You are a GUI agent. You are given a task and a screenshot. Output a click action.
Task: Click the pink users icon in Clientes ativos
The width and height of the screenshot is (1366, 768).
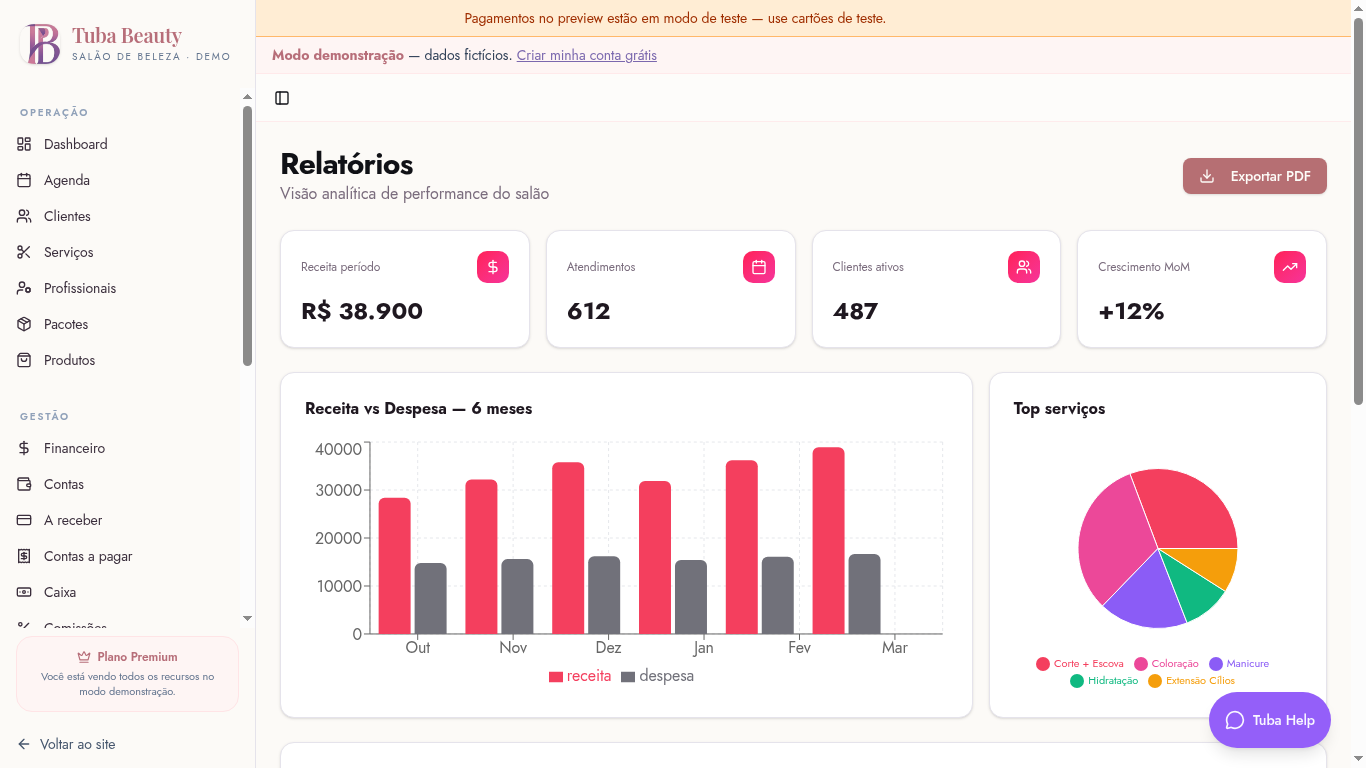[1024, 267]
